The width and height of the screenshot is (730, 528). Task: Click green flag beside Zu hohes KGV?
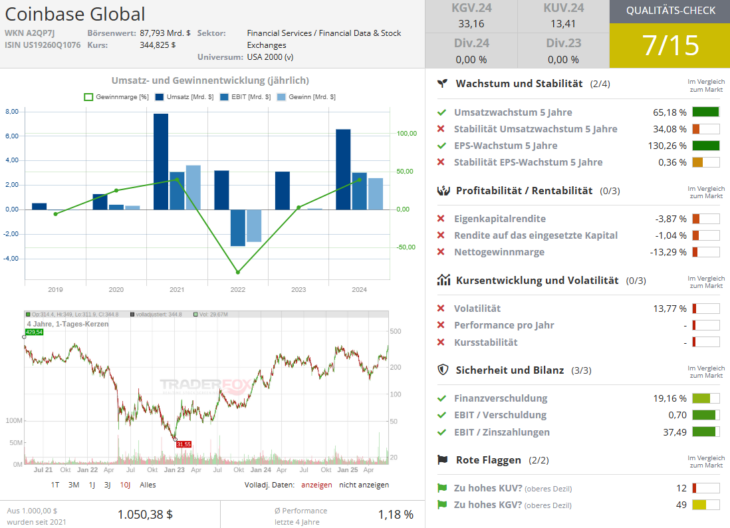pyautogui.click(x=442, y=505)
